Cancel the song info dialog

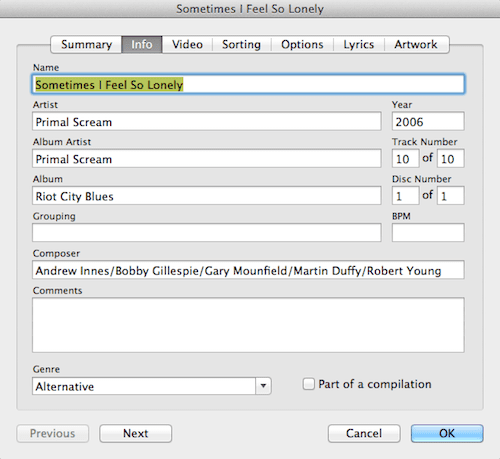pos(364,433)
